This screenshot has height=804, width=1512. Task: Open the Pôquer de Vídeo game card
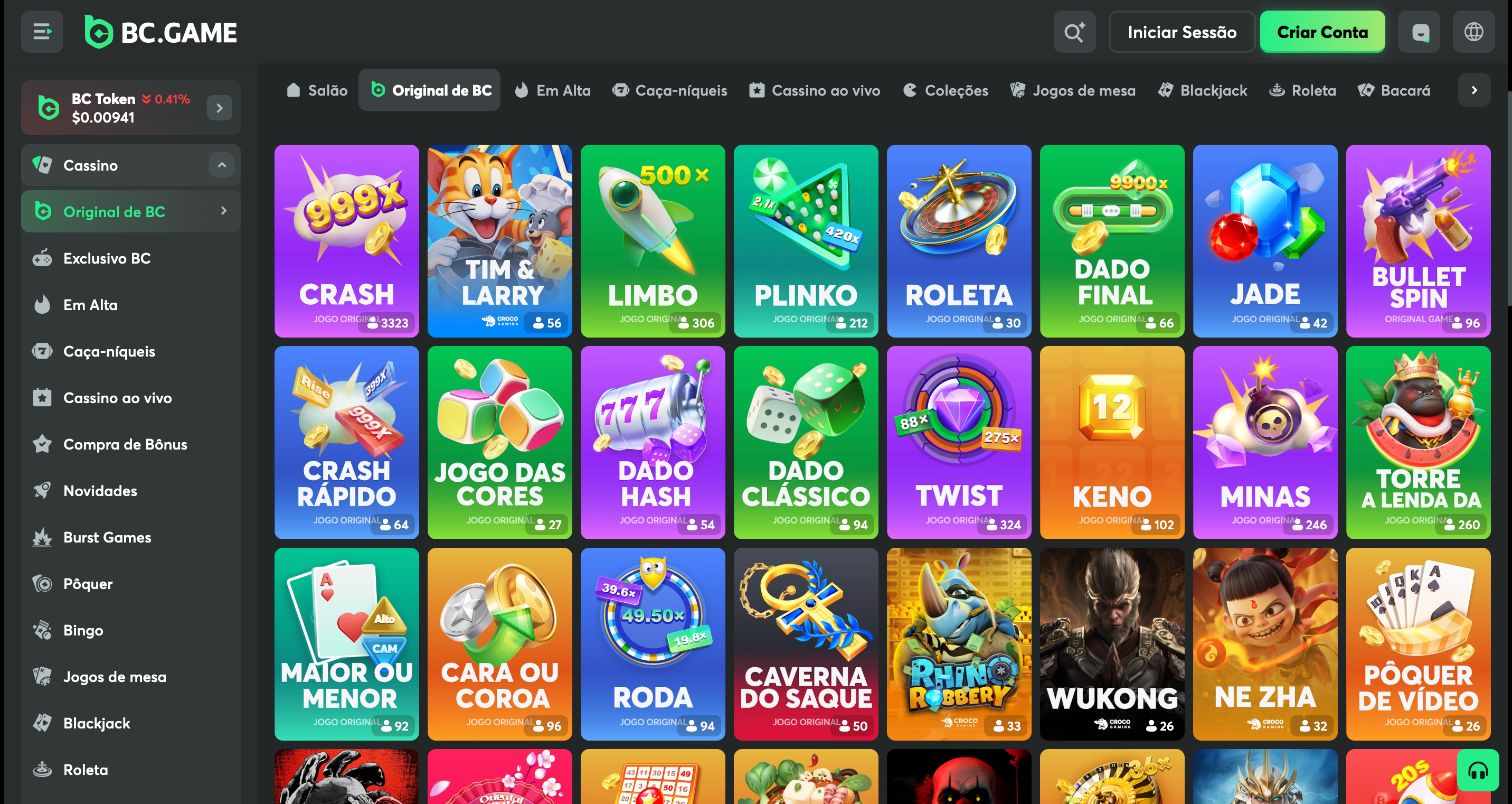[1419, 644]
